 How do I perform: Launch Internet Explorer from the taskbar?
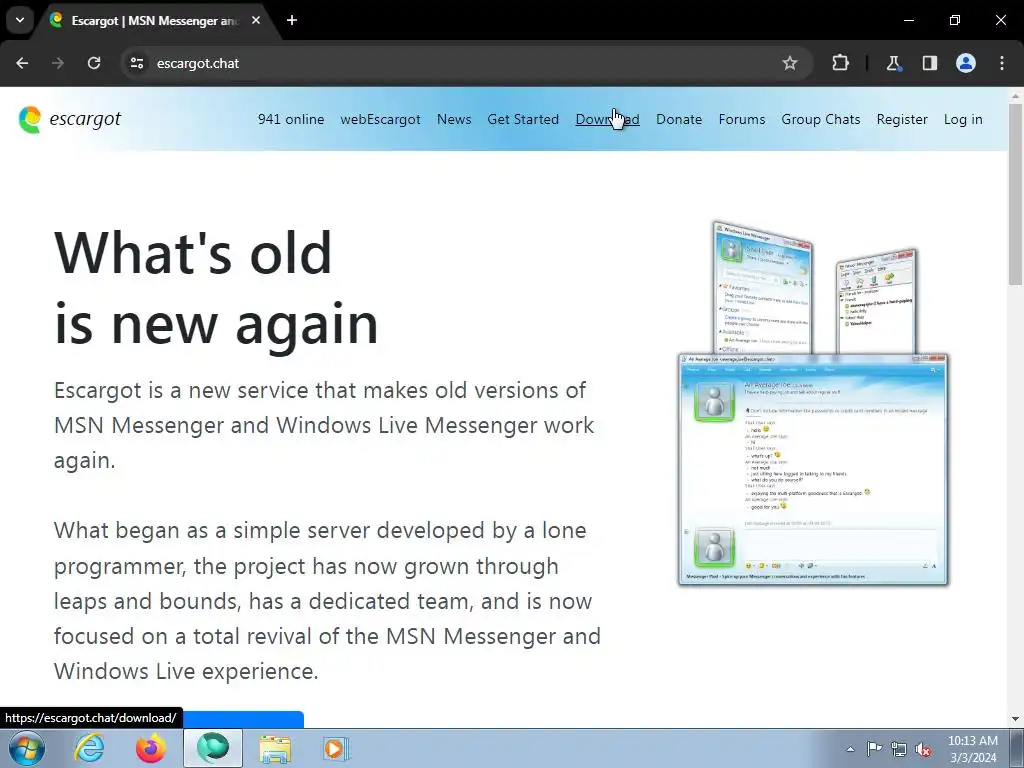(x=89, y=748)
